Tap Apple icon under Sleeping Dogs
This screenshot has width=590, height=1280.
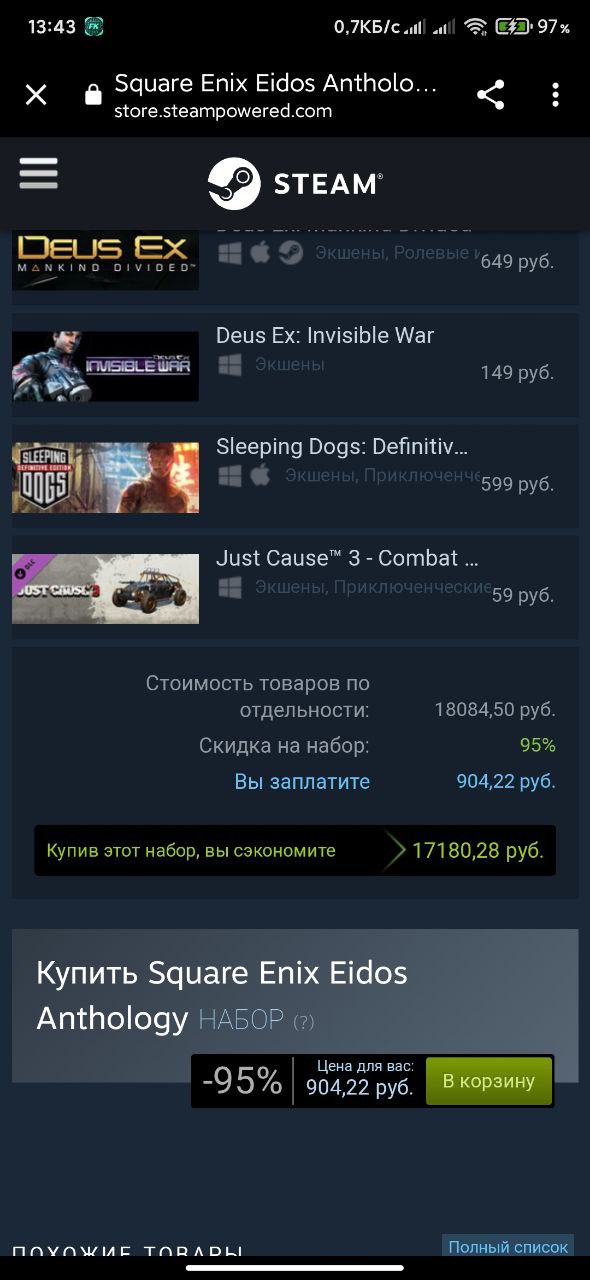point(260,475)
